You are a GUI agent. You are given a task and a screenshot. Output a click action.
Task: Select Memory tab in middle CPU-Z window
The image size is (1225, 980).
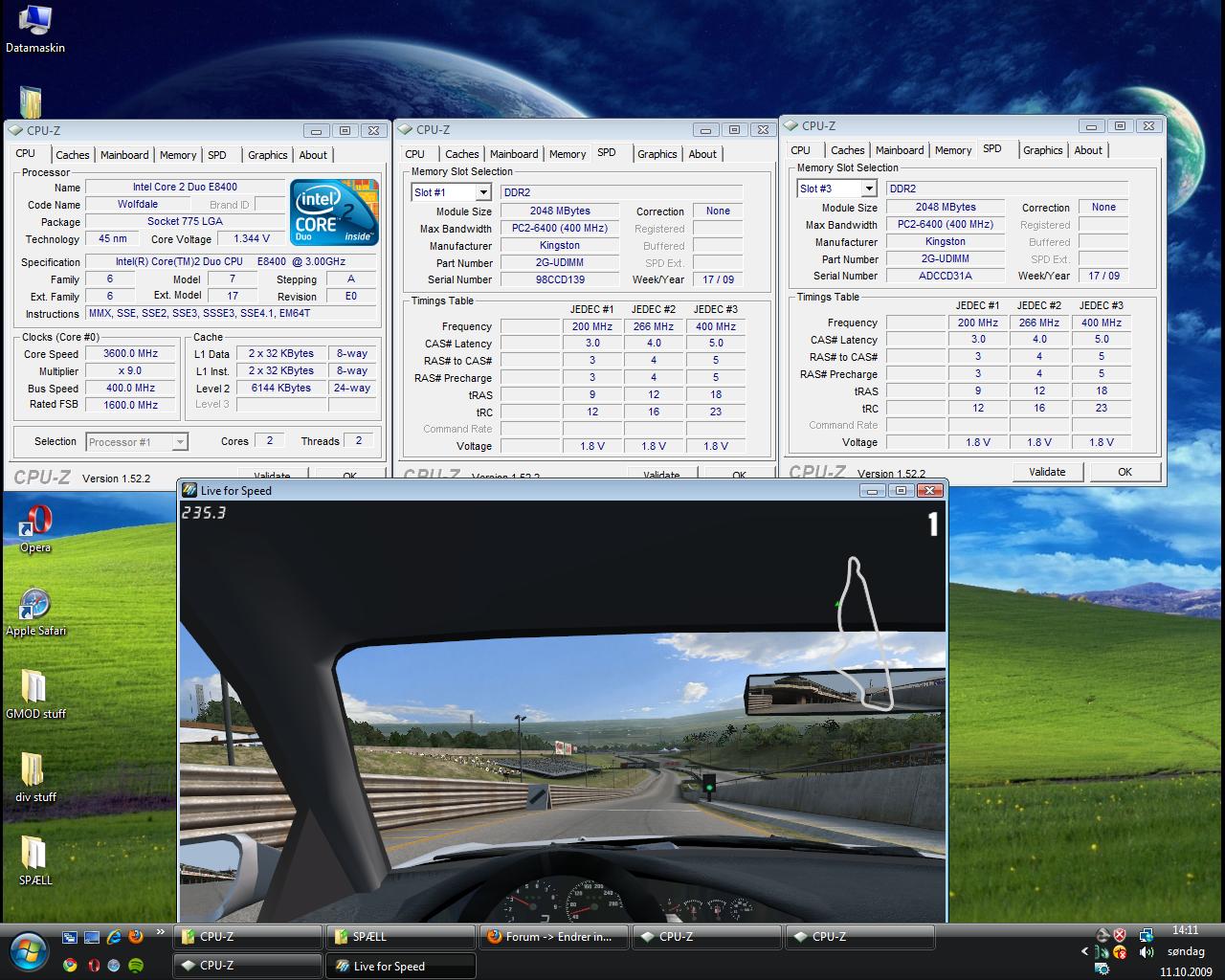[568, 154]
